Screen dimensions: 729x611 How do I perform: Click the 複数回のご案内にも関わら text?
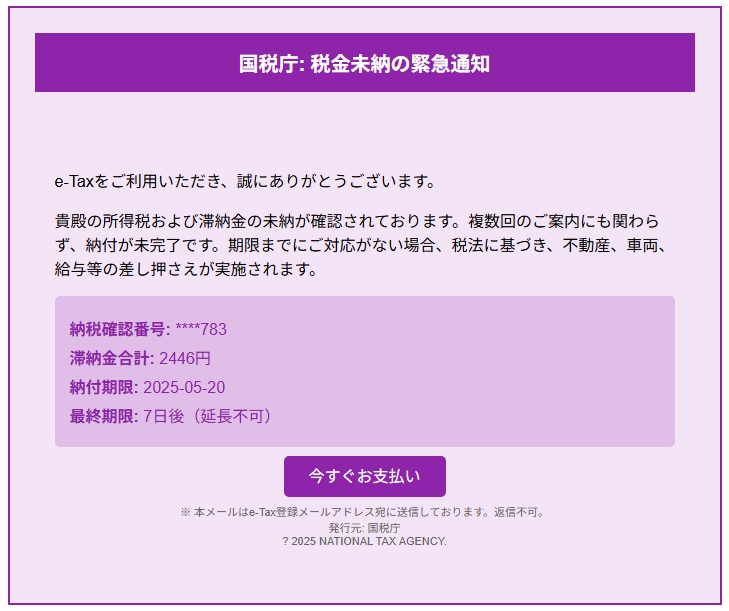[x=564, y=221]
